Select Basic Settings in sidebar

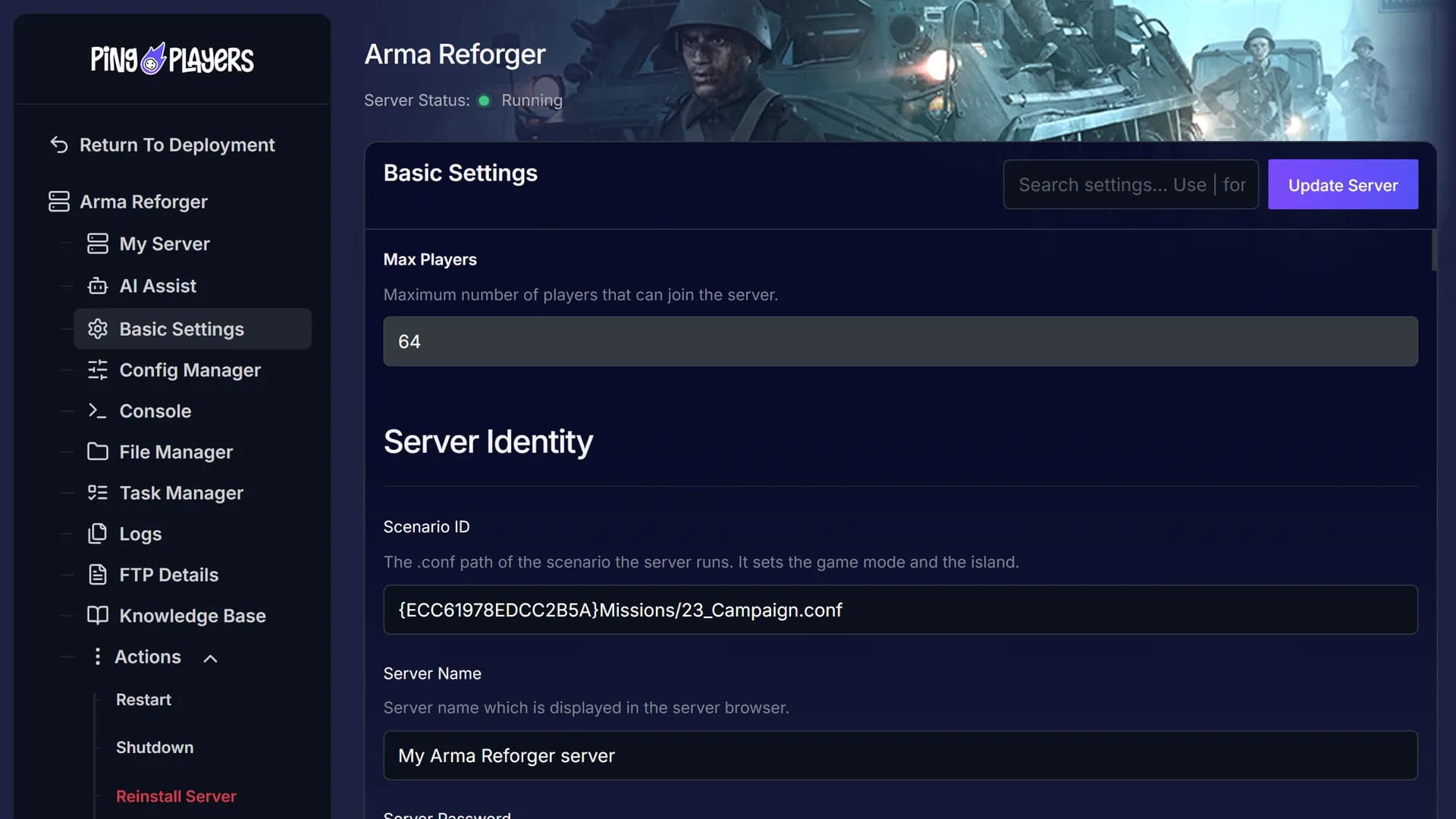[193, 328]
